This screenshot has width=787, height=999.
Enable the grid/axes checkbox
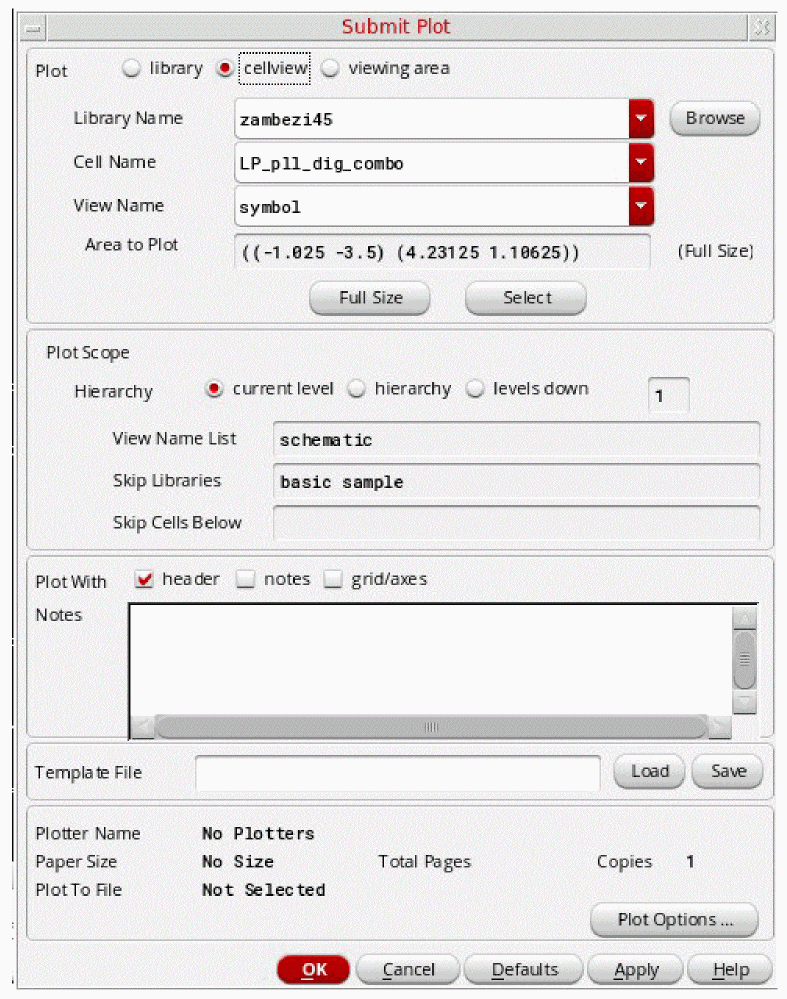click(333, 579)
